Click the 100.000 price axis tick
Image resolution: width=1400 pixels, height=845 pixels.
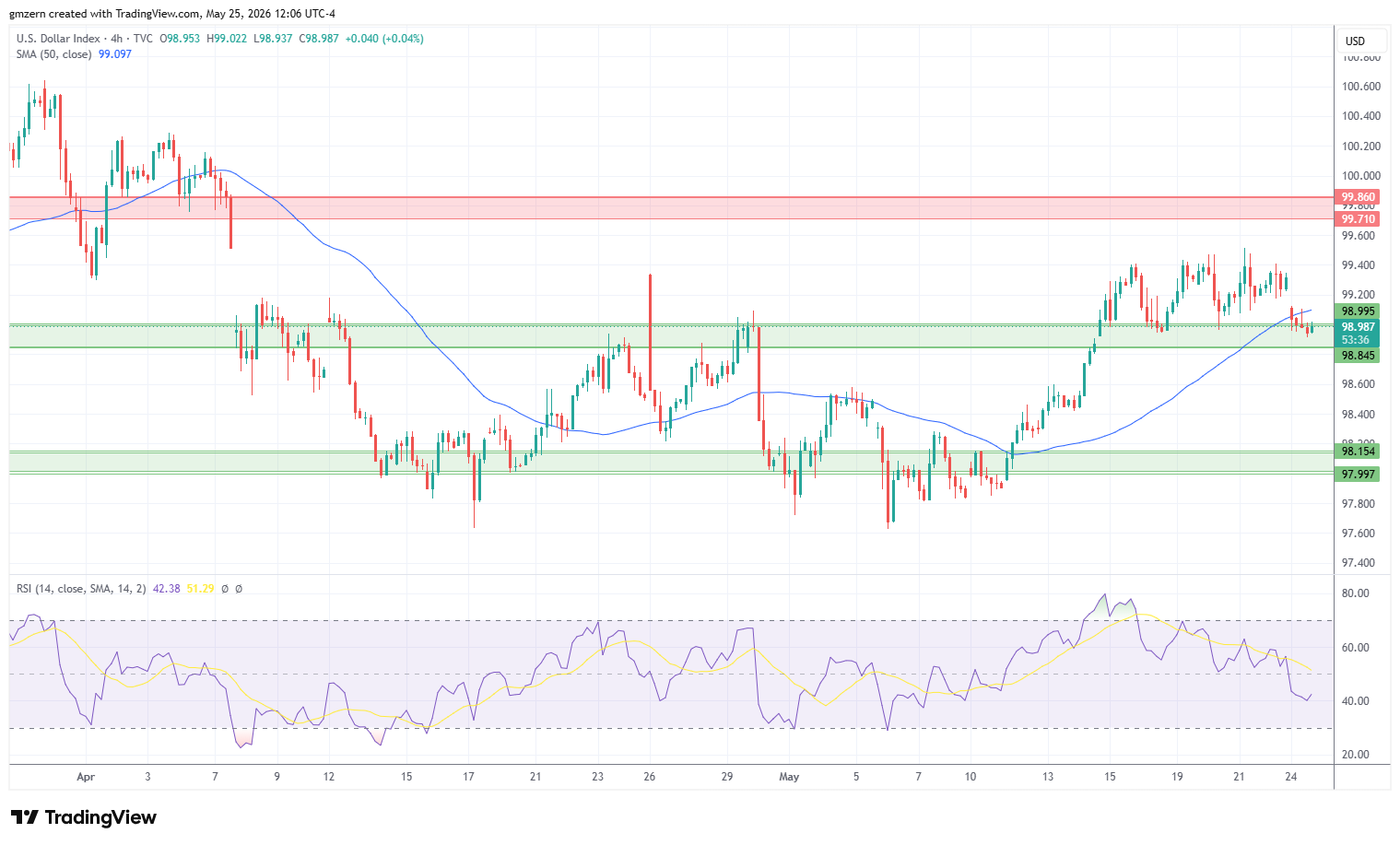point(1361,176)
